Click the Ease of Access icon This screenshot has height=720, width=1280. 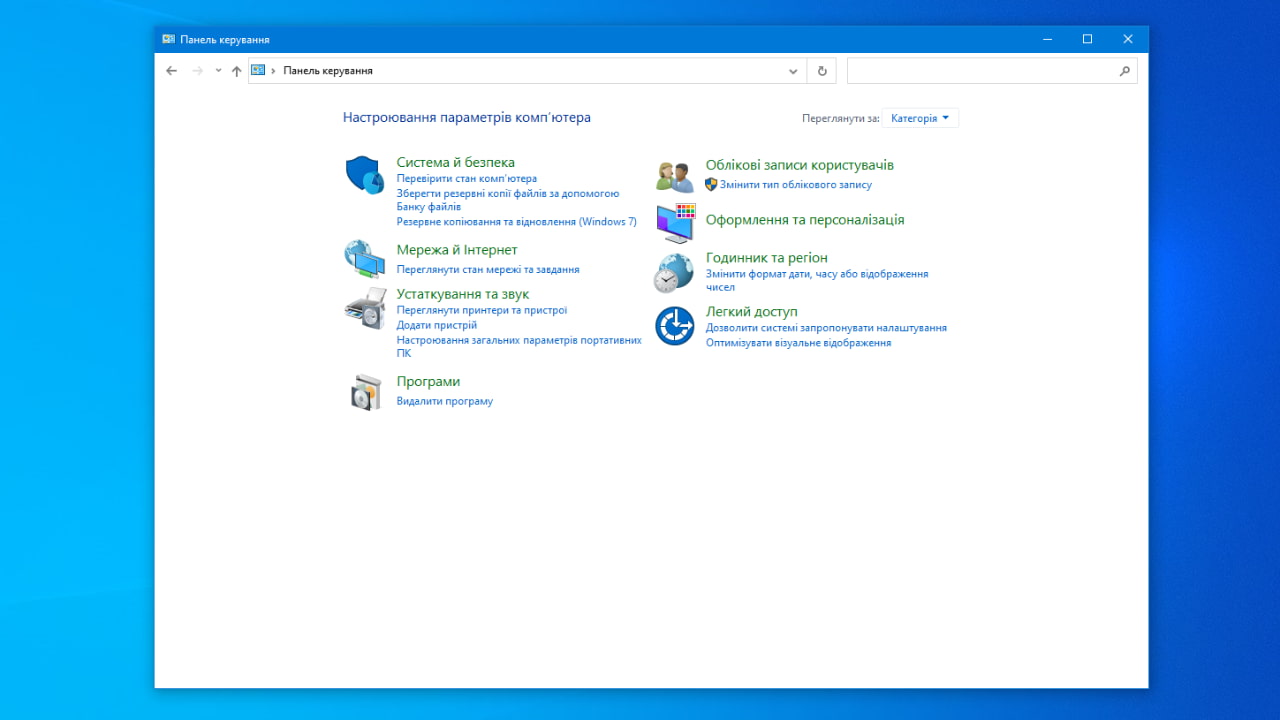pyautogui.click(x=674, y=326)
